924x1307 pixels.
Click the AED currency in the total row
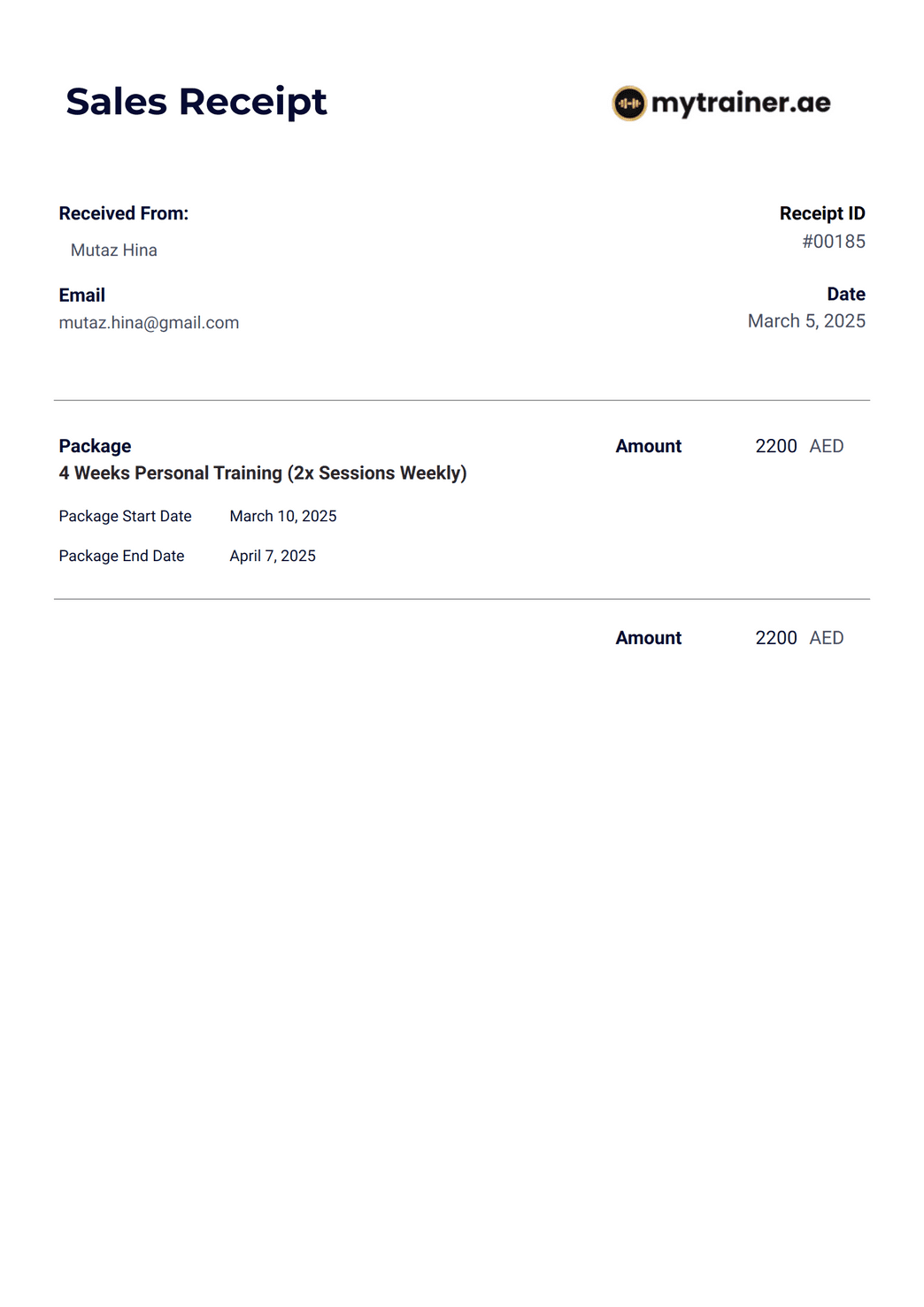[x=827, y=638]
